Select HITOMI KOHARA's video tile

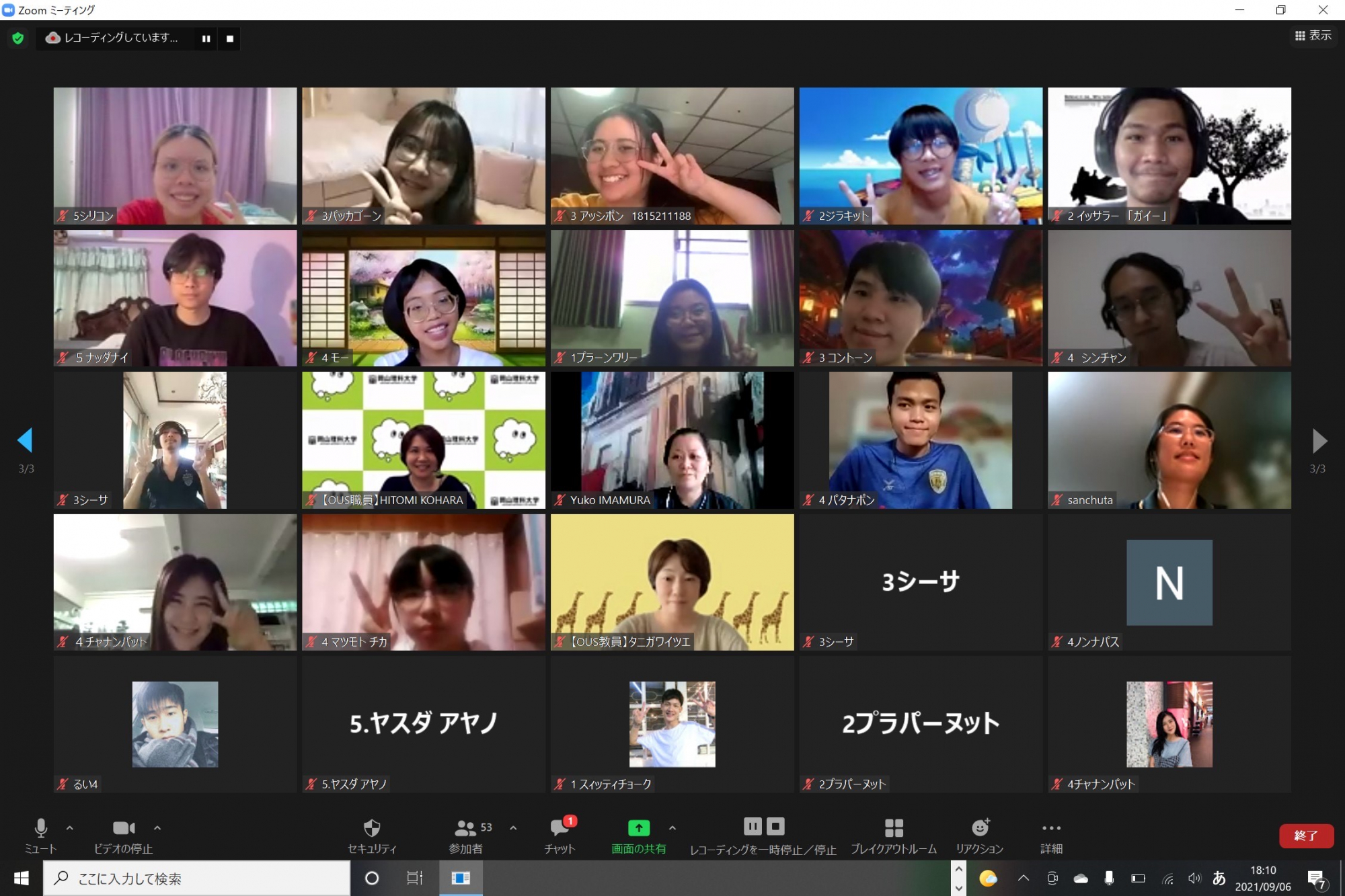tap(424, 440)
